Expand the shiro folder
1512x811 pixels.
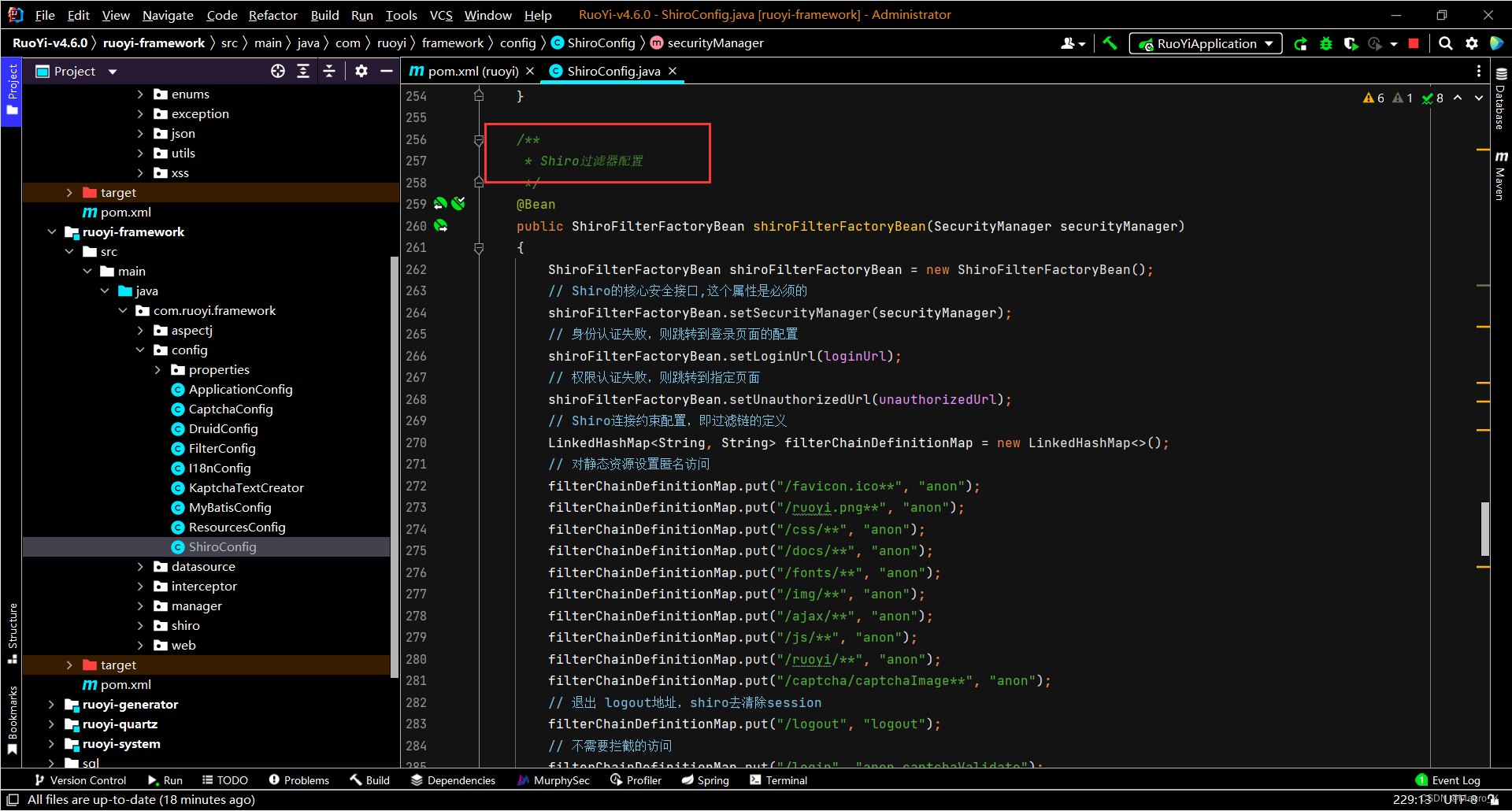coord(140,625)
